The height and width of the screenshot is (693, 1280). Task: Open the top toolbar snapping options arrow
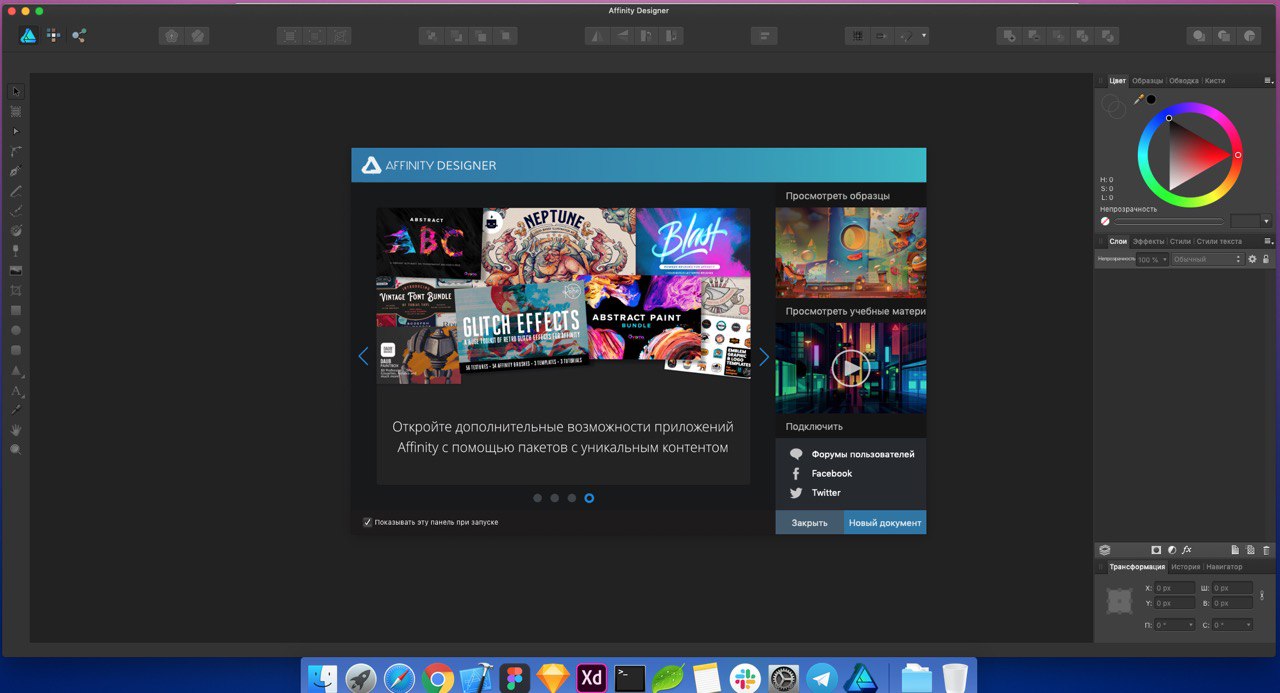(924, 36)
